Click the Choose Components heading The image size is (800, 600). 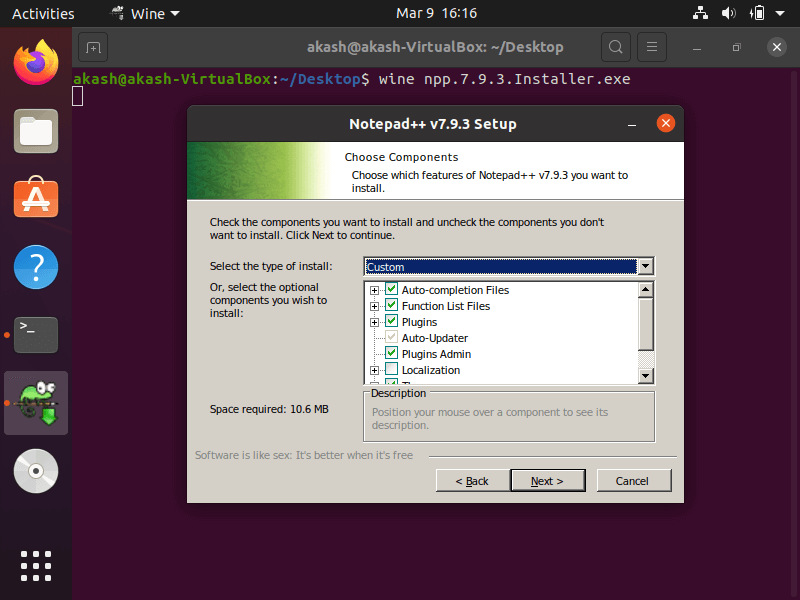pos(401,157)
